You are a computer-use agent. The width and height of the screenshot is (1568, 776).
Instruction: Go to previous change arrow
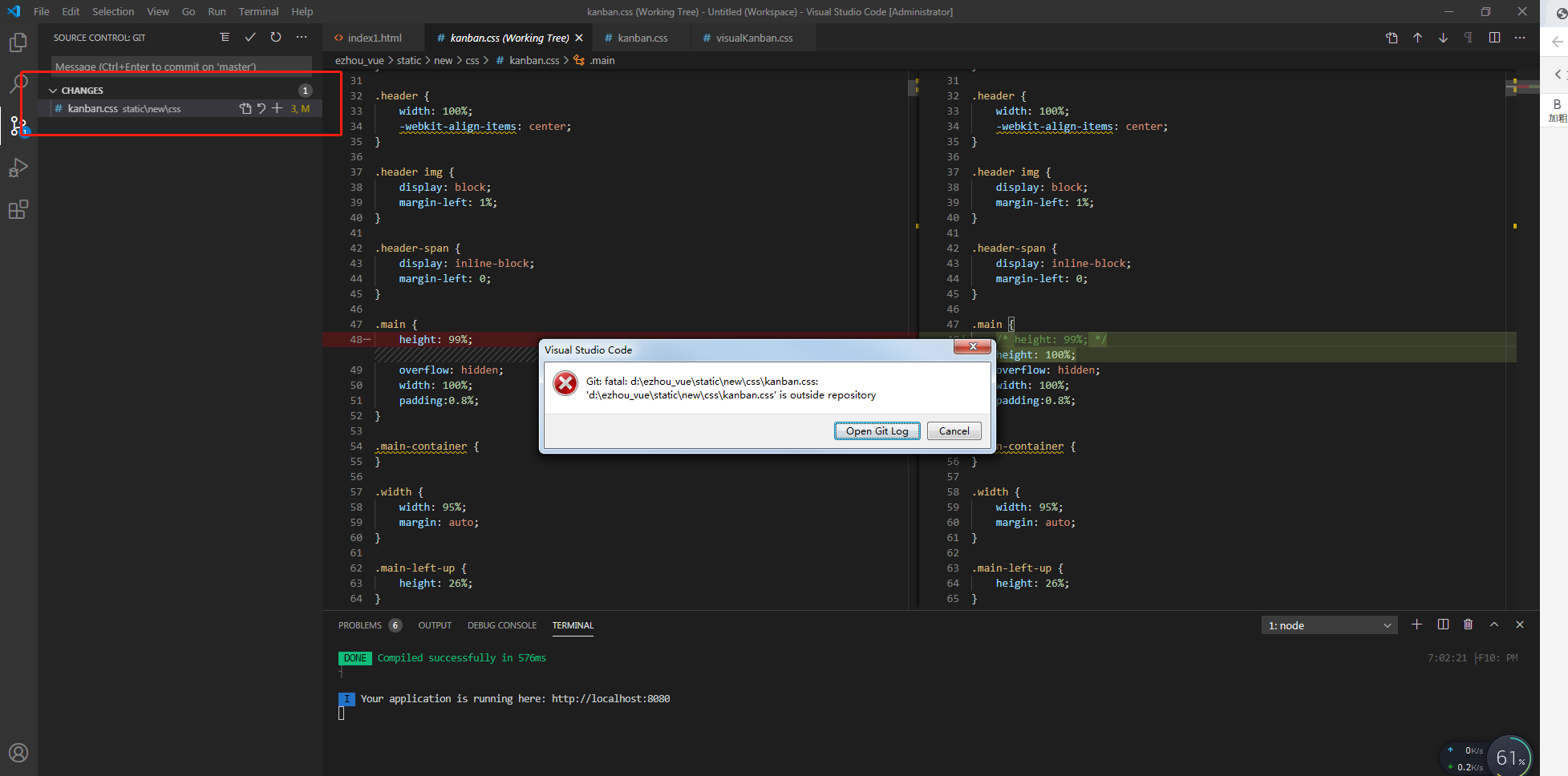point(1417,38)
